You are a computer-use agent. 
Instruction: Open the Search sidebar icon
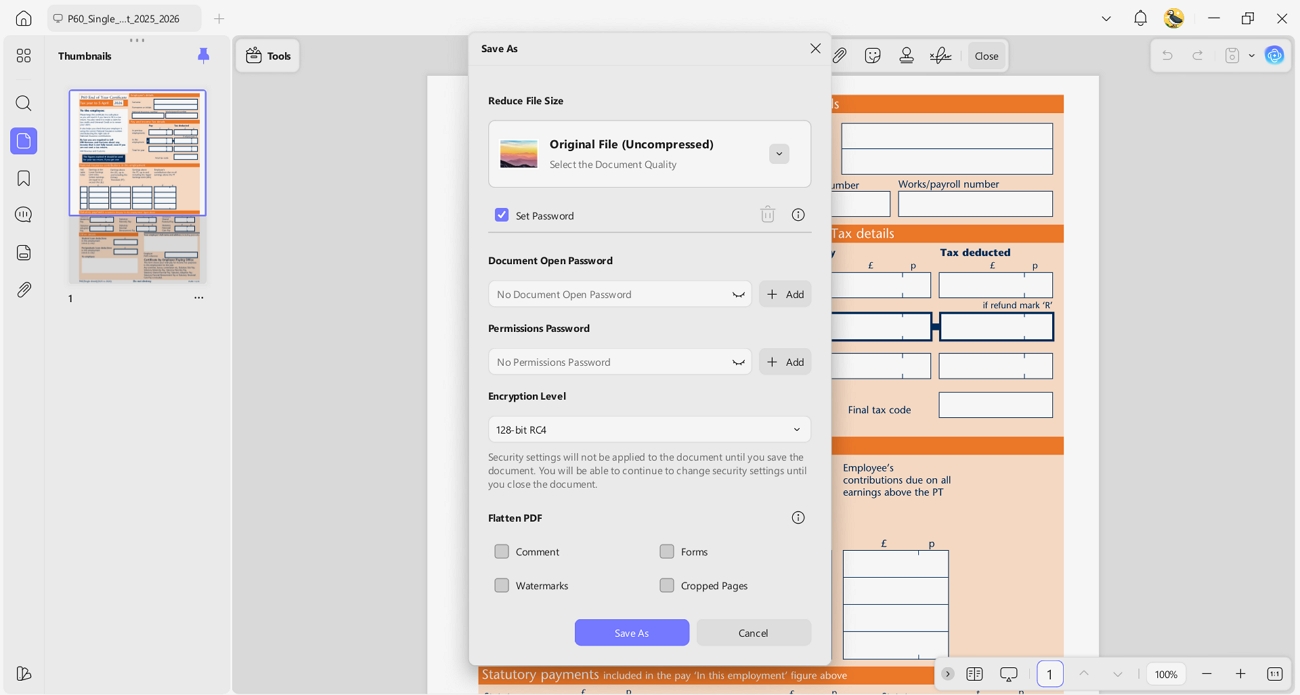(x=24, y=103)
